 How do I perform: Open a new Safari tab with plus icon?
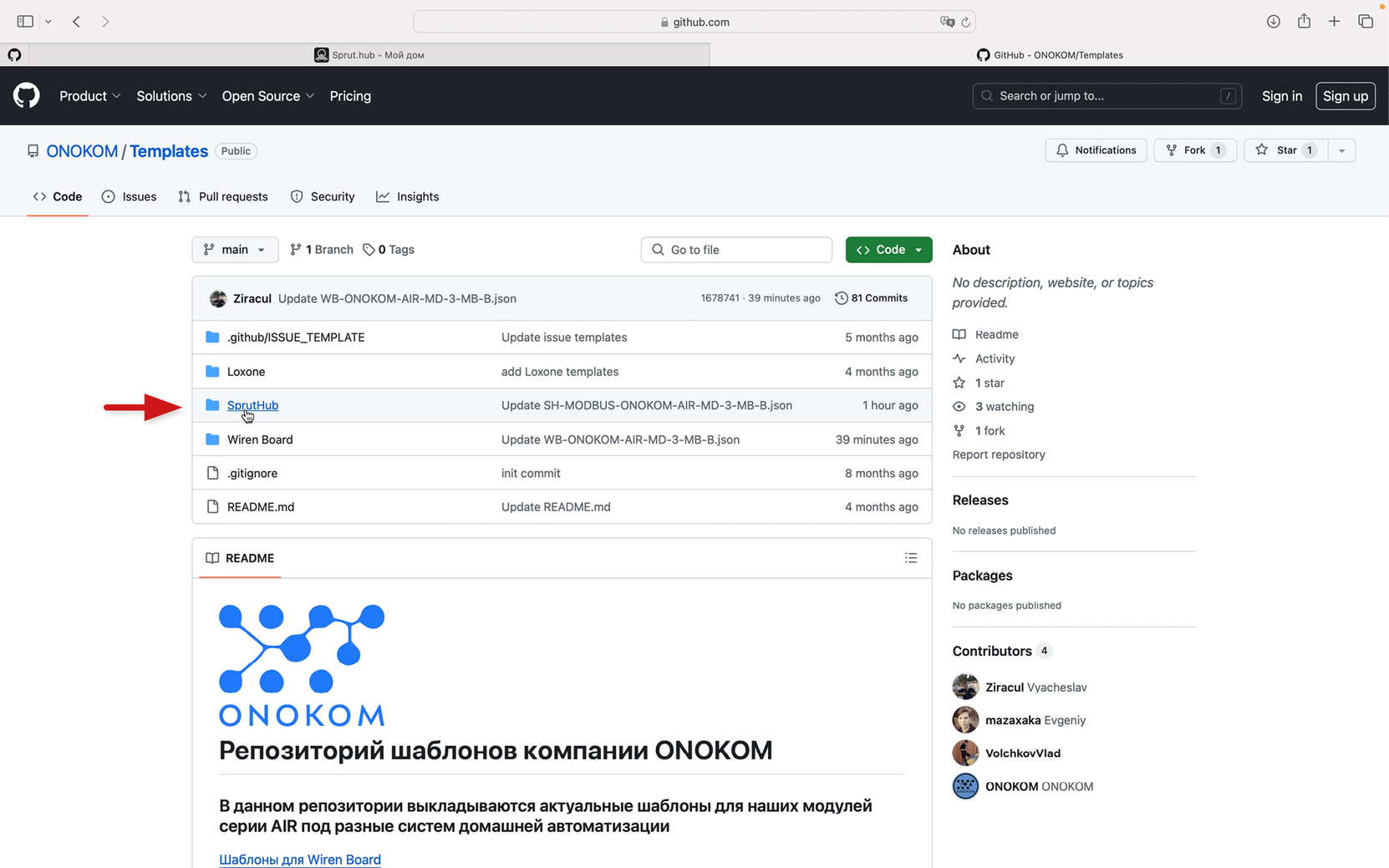point(1334,22)
